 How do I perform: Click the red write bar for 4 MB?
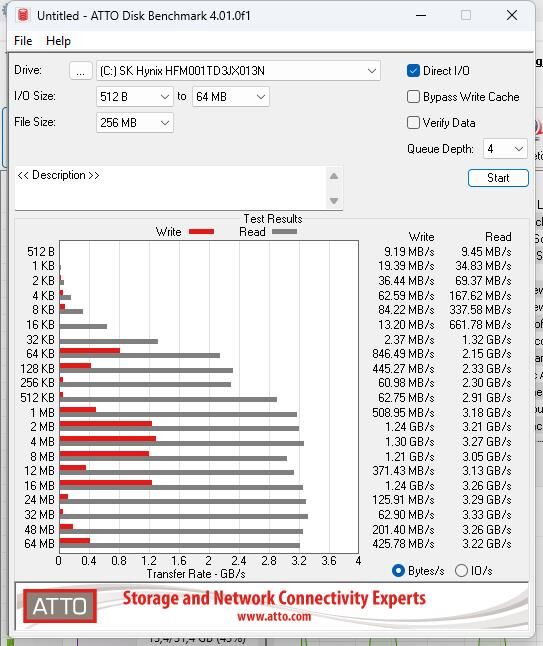click(108, 438)
